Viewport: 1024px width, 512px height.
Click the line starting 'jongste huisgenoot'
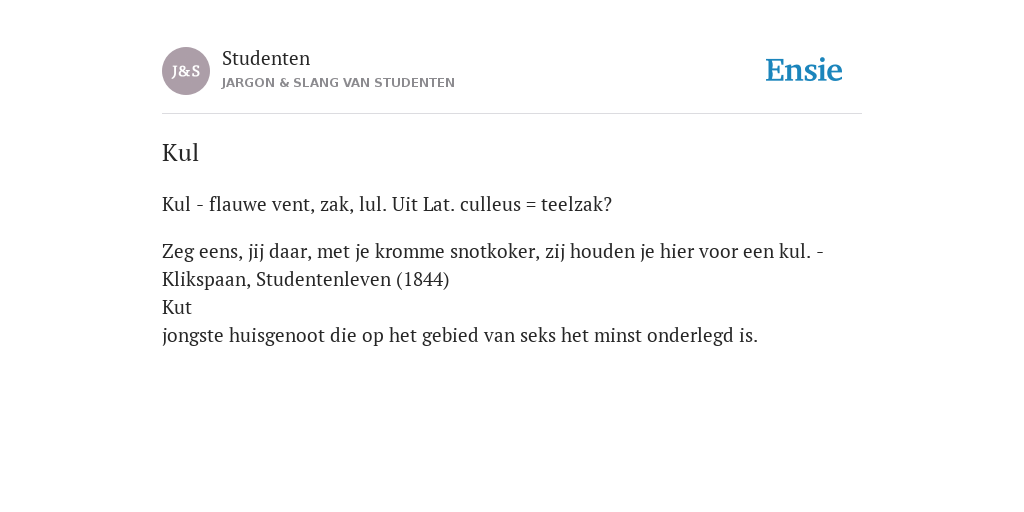460,336
